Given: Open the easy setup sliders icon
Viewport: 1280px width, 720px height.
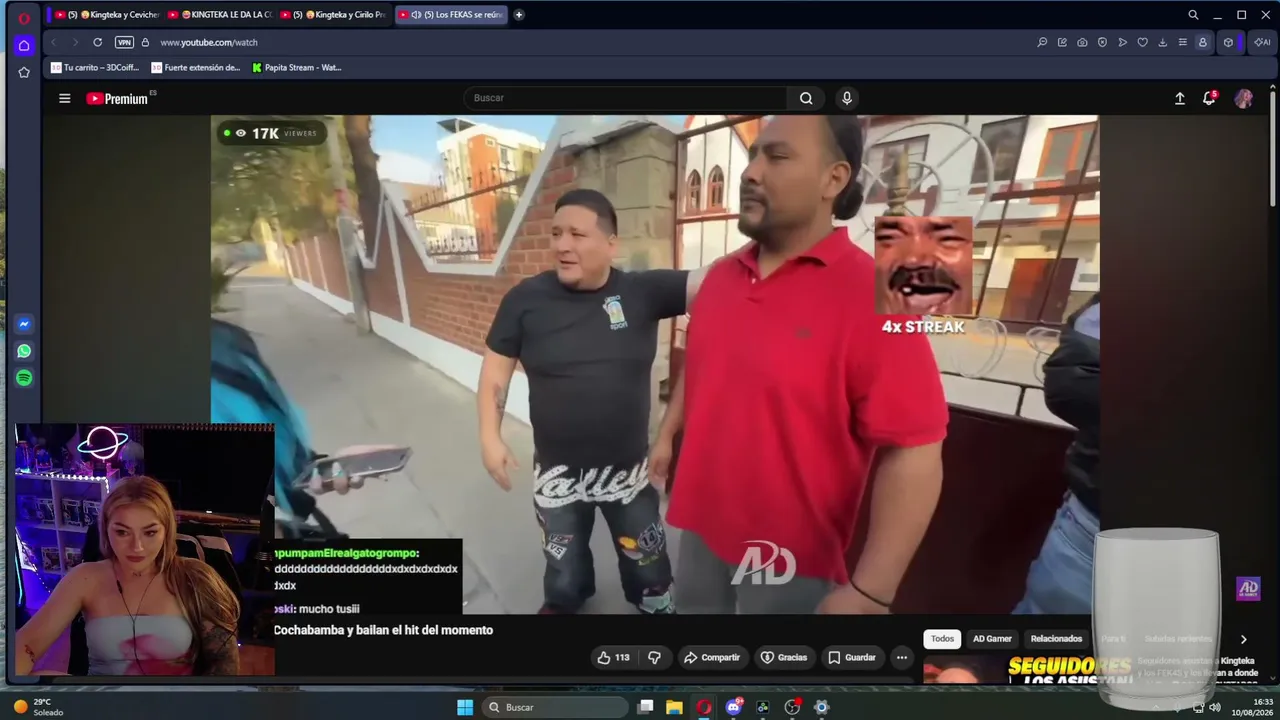Looking at the screenshot, I should (x=1182, y=42).
